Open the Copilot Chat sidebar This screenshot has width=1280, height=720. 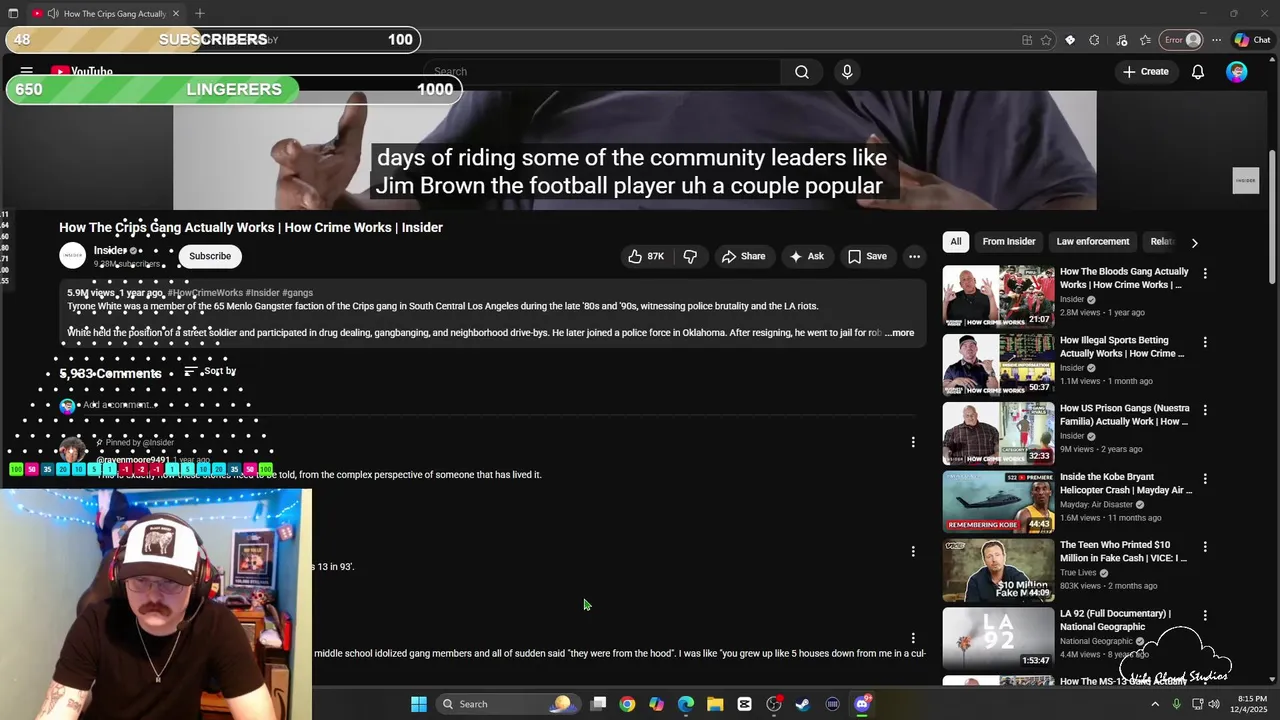(1252, 40)
